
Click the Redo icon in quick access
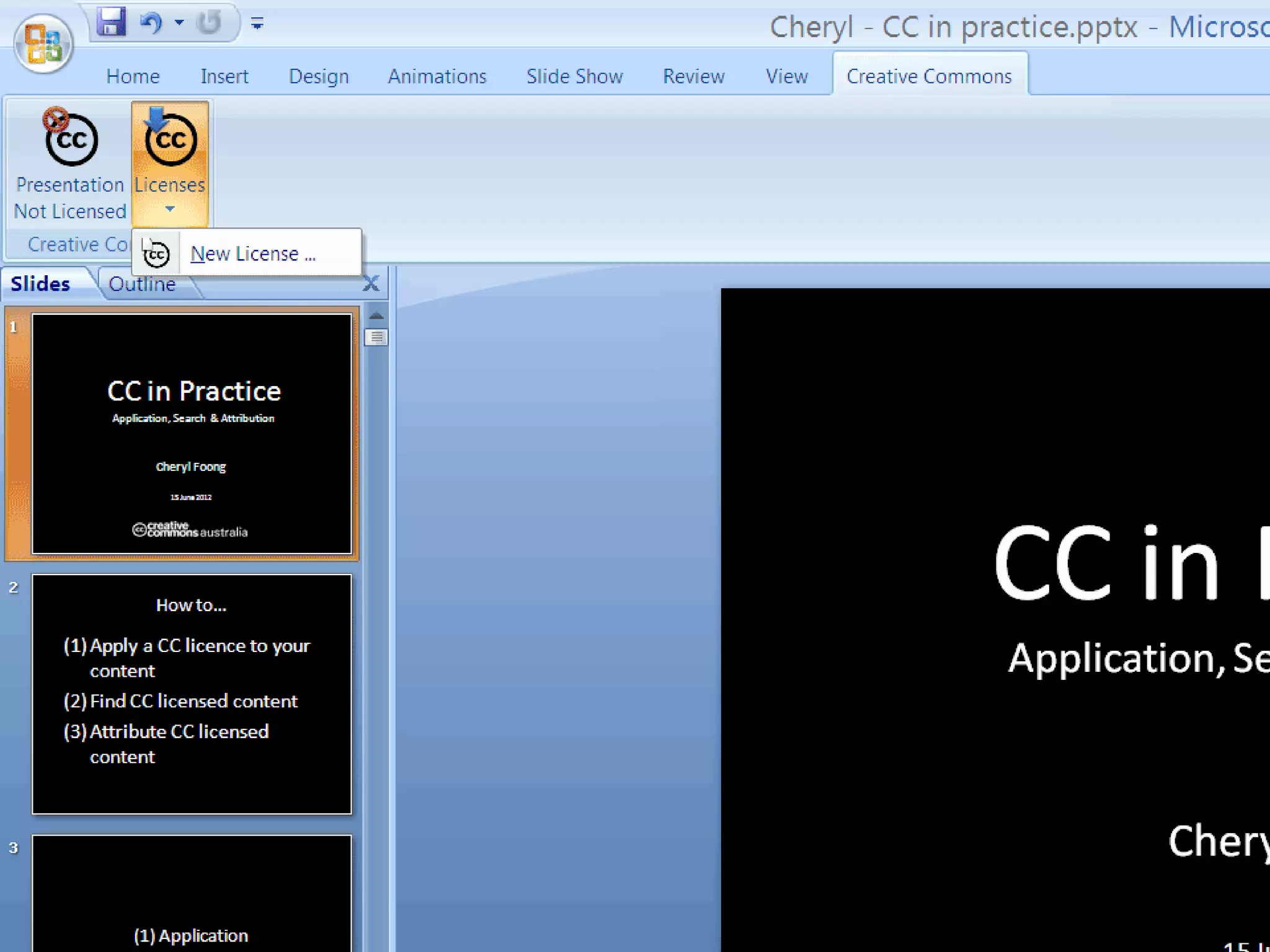pos(209,23)
